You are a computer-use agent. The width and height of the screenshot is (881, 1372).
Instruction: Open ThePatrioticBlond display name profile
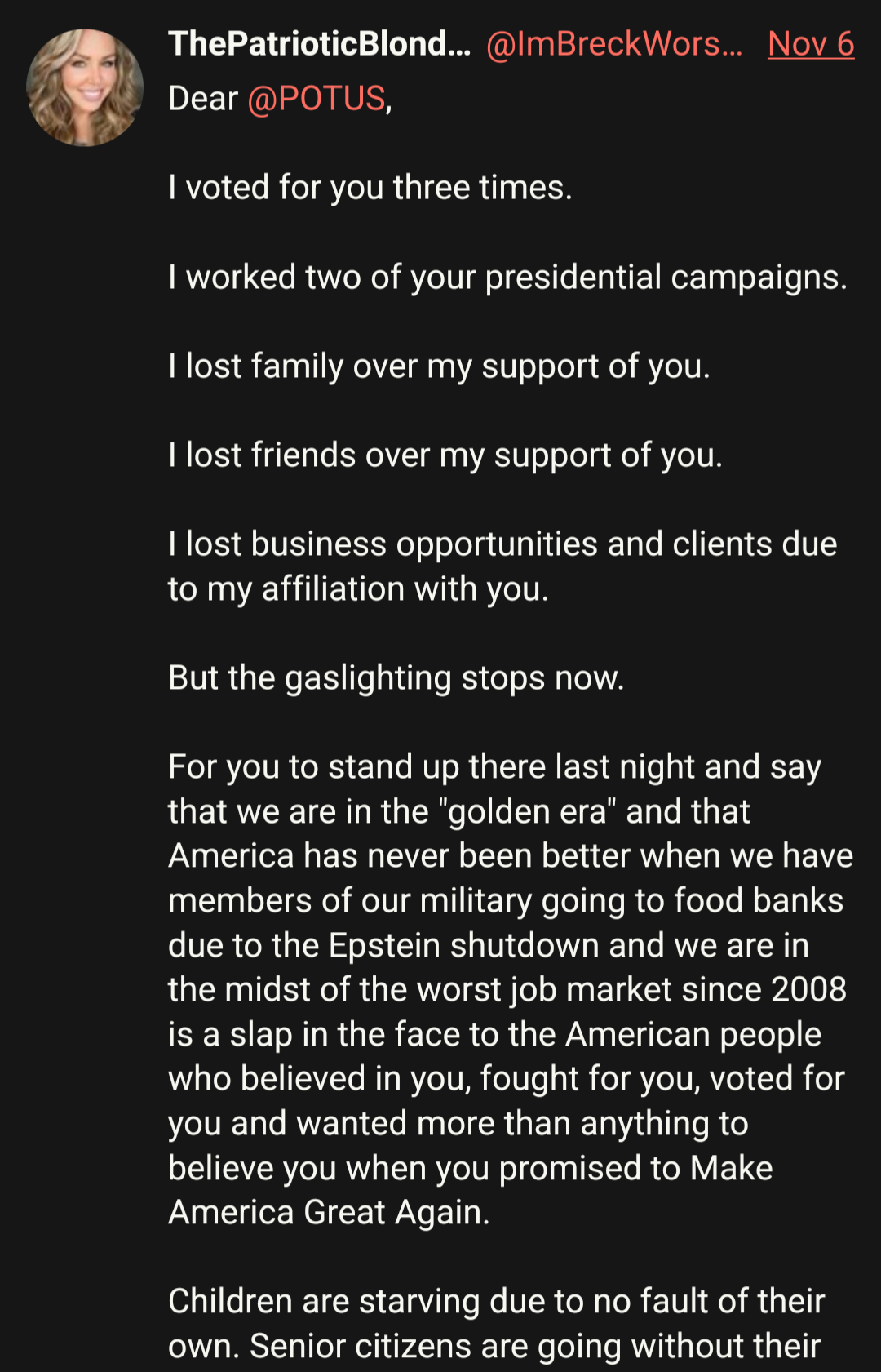(319, 44)
